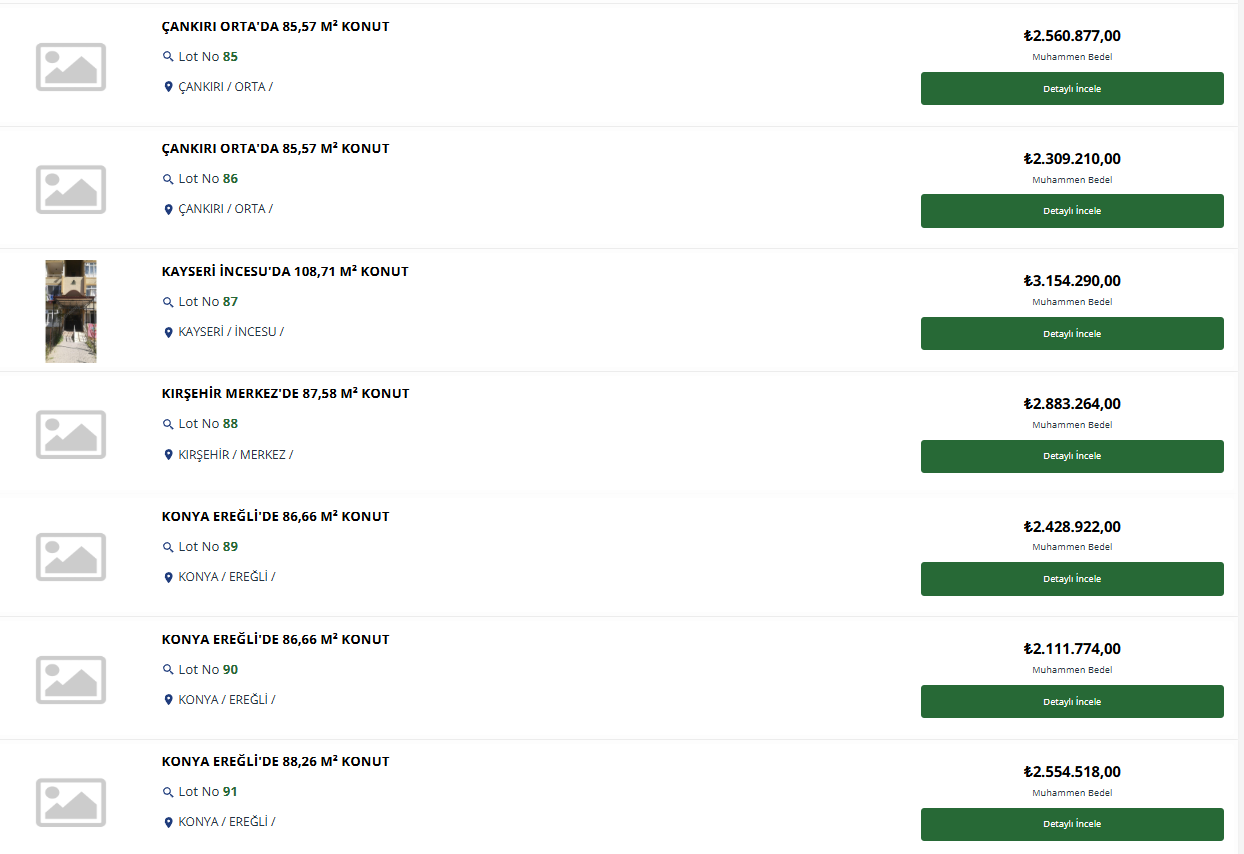
Task: Click the placeholder image for Lot 88
Action: [71, 434]
